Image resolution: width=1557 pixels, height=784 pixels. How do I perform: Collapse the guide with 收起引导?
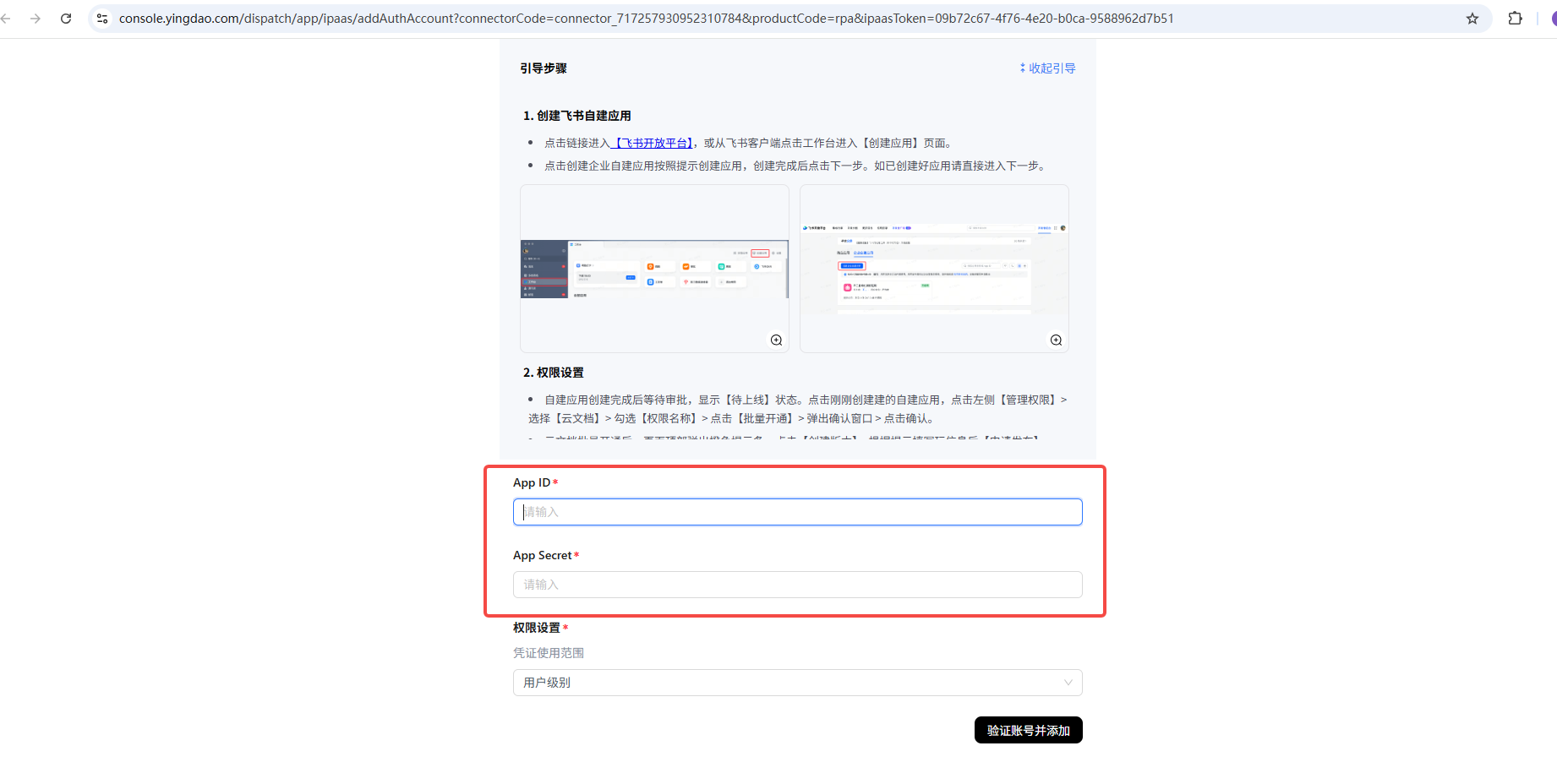pos(1052,68)
